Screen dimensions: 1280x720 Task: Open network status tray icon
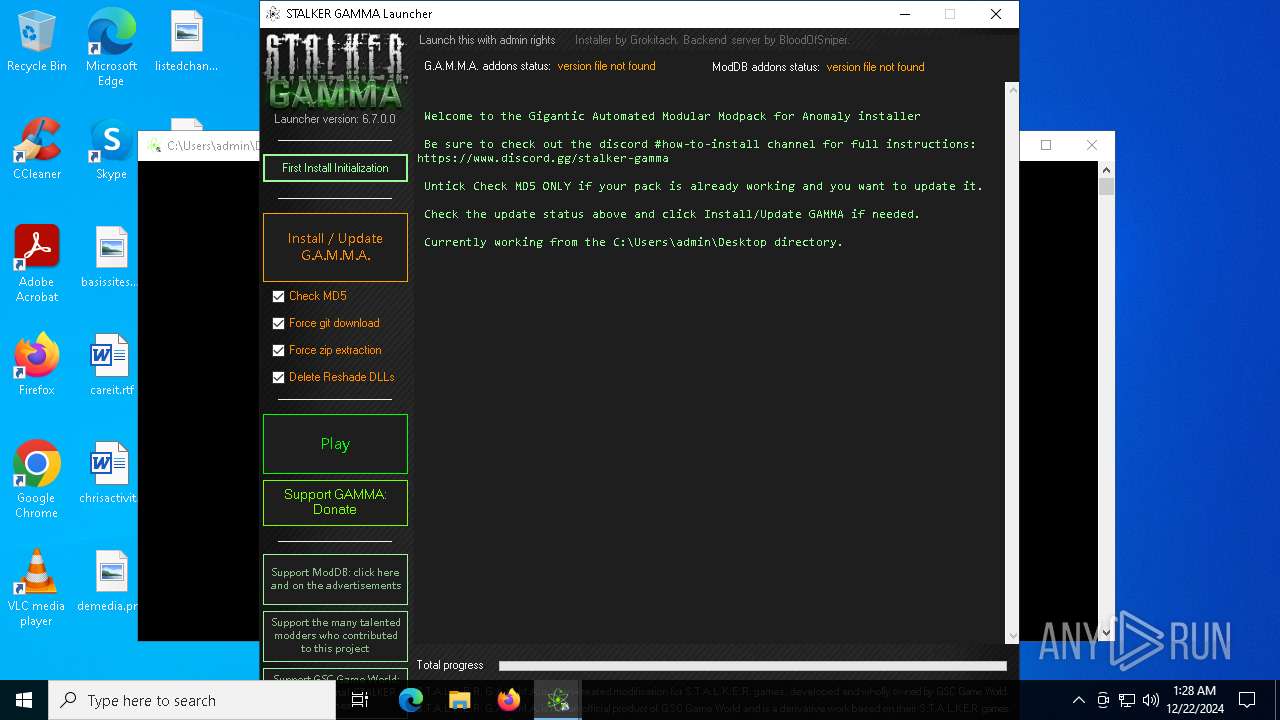click(1127, 700)
